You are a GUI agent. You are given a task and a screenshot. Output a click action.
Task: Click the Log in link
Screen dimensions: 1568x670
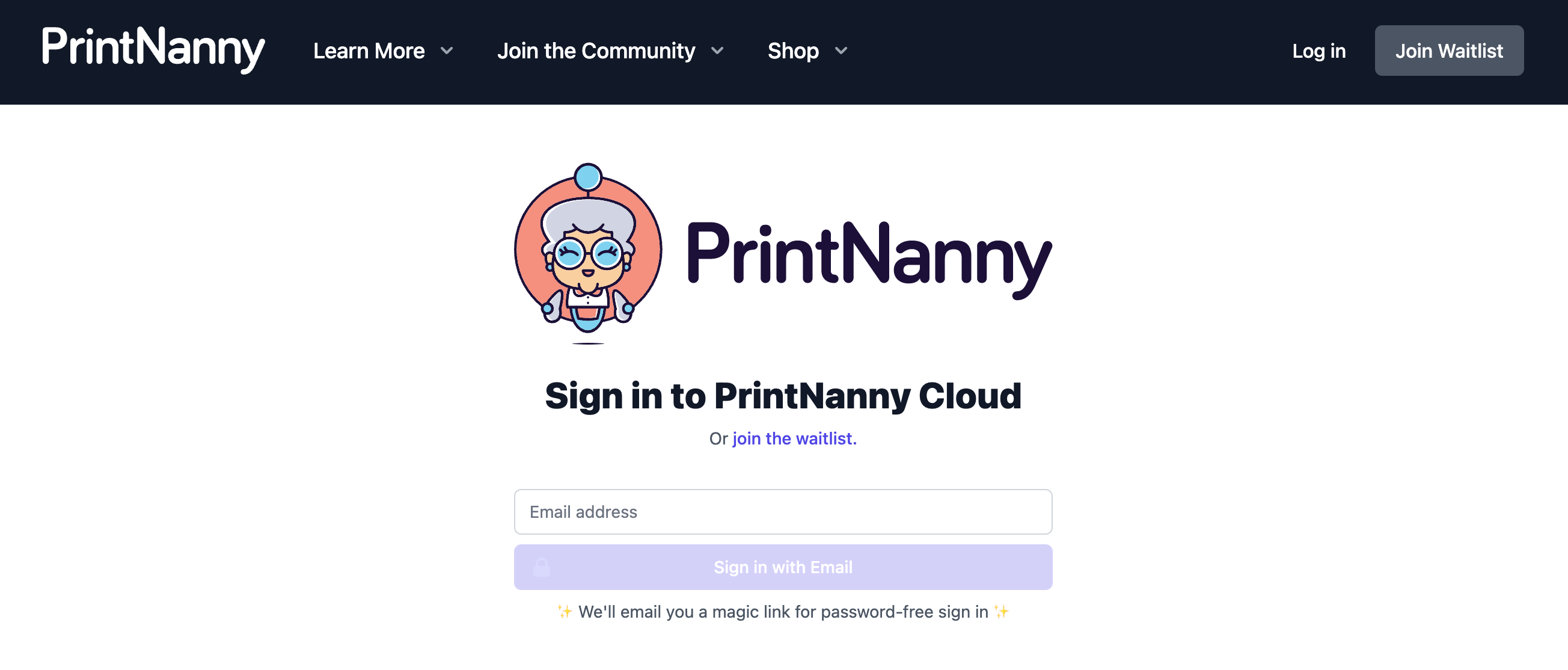click(1318, 51)
